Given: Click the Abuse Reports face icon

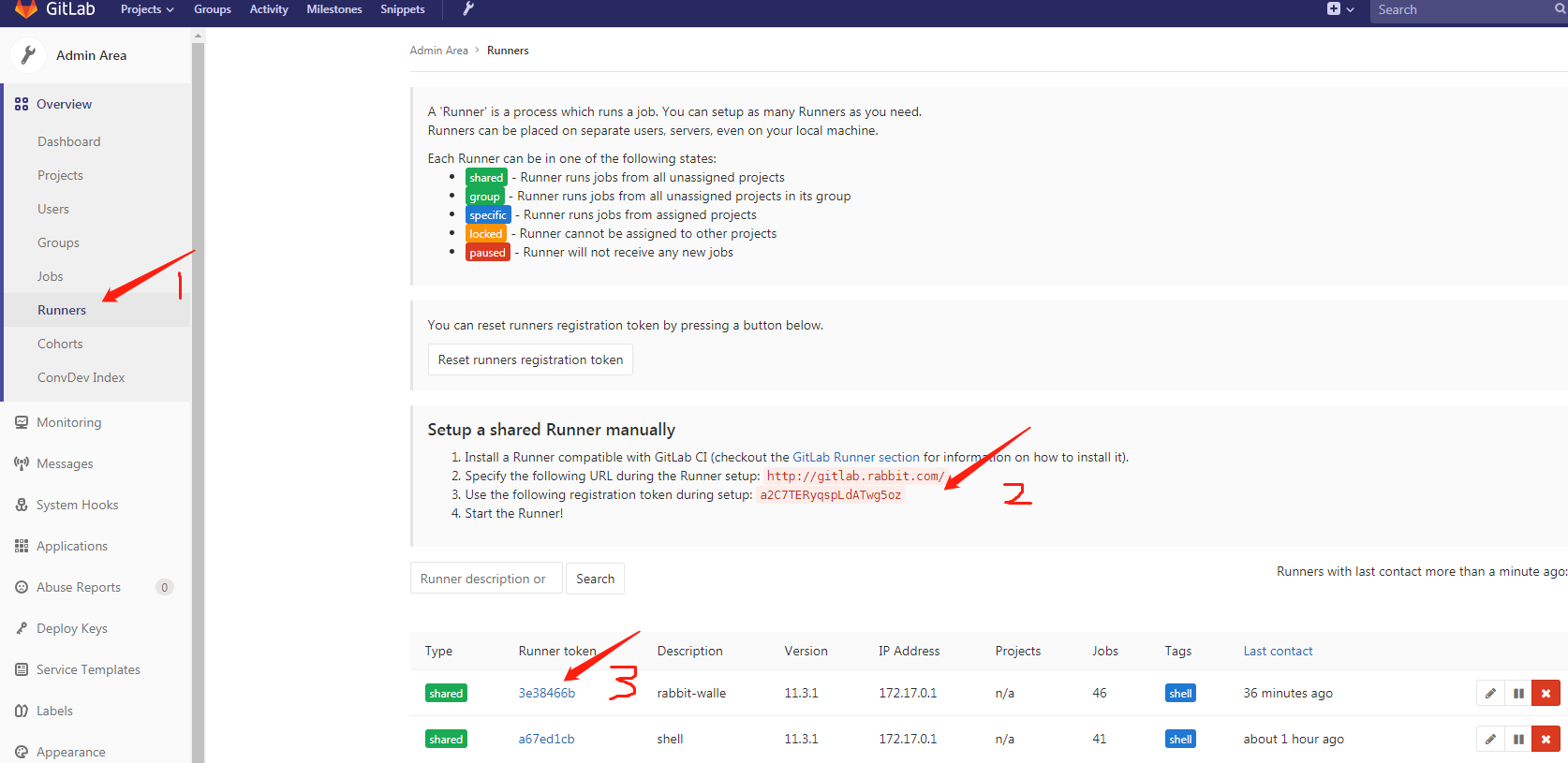Looking at the screenshot, I should [22, 587].
